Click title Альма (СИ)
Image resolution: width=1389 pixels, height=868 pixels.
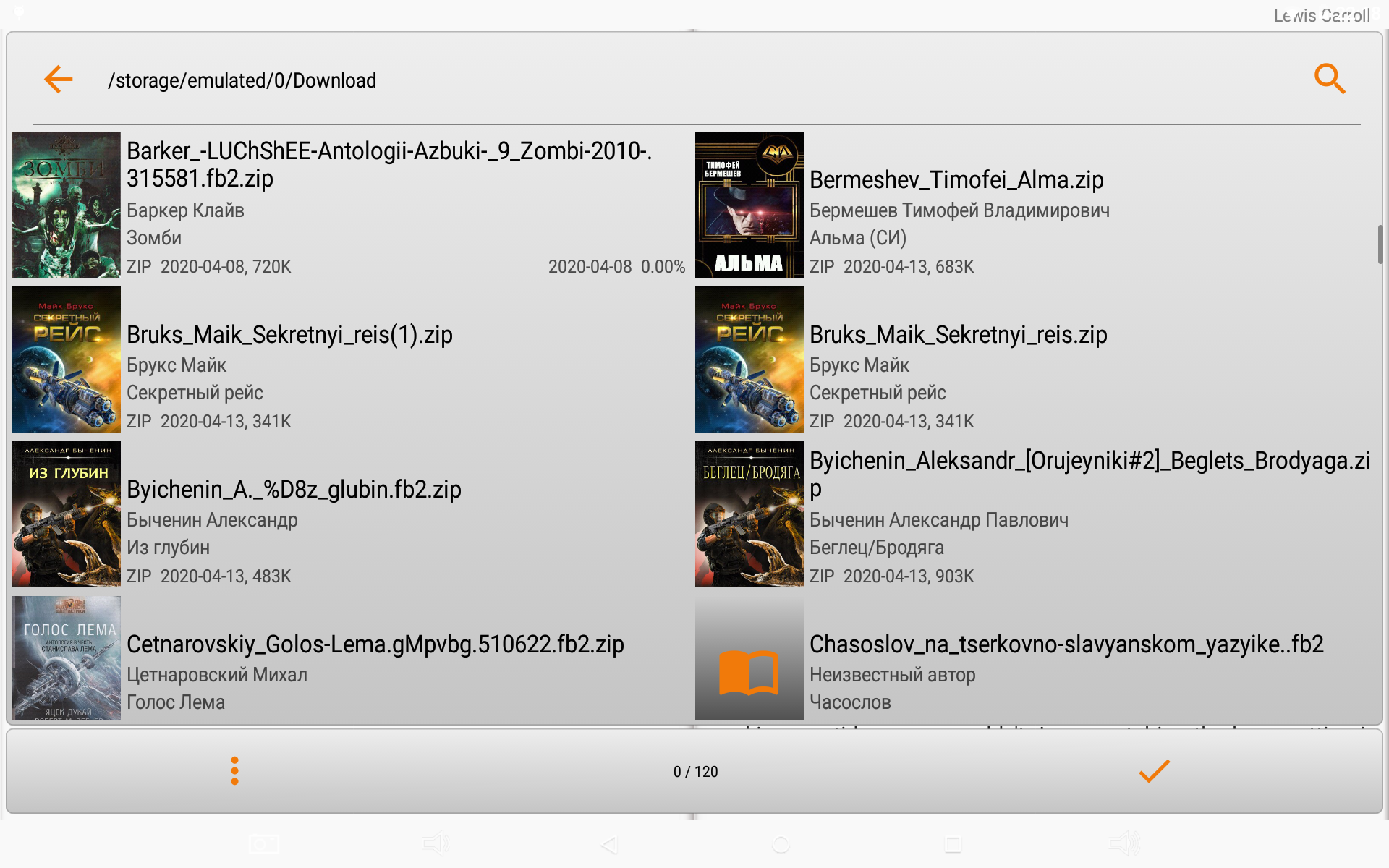click(x=858, y=238)
